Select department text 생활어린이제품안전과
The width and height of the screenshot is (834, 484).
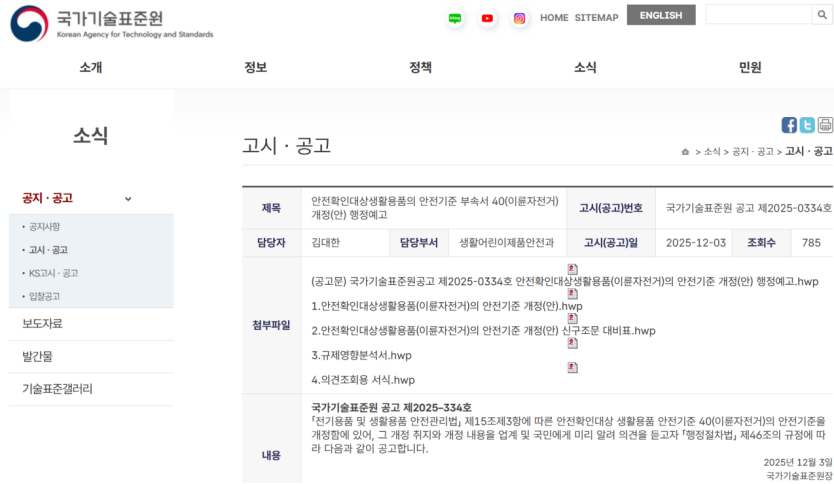click(506, 243)
